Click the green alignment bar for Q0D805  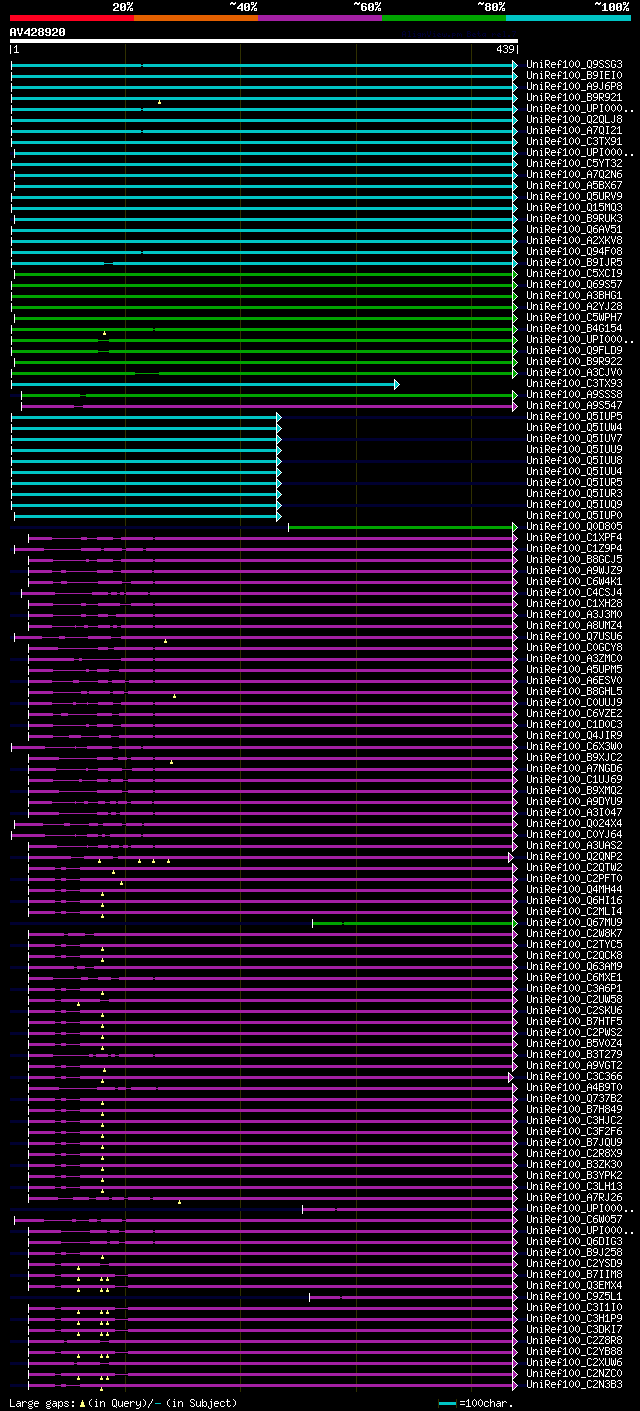tap(403, 527)
